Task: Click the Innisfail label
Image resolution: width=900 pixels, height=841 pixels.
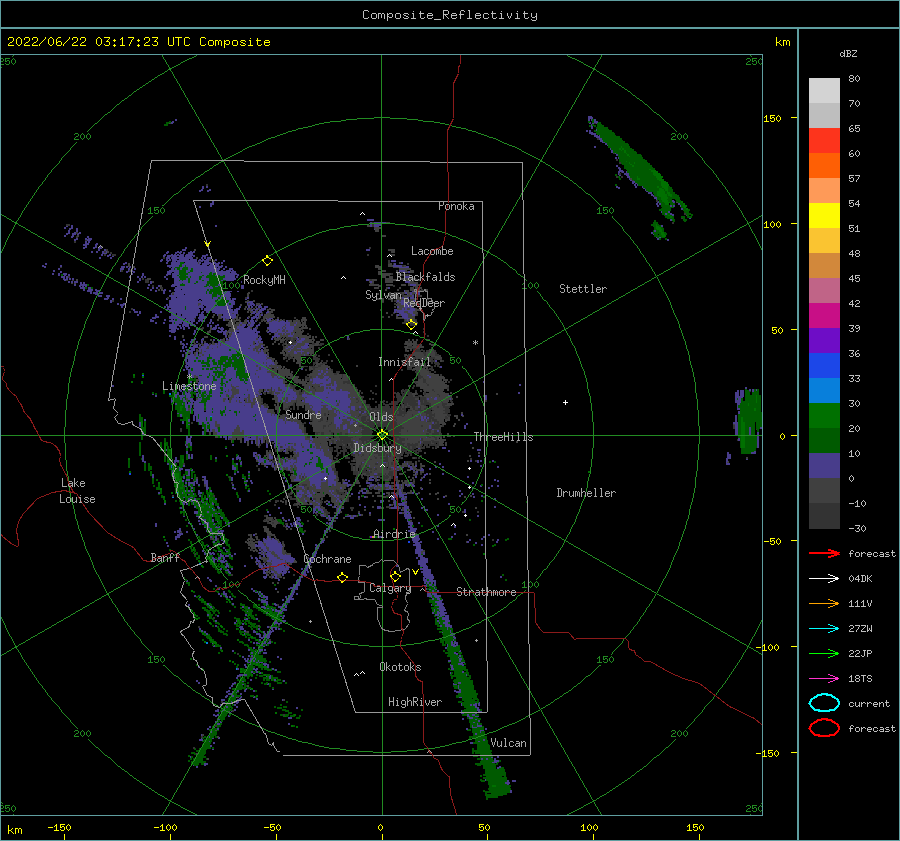Action: pos(405,362)
